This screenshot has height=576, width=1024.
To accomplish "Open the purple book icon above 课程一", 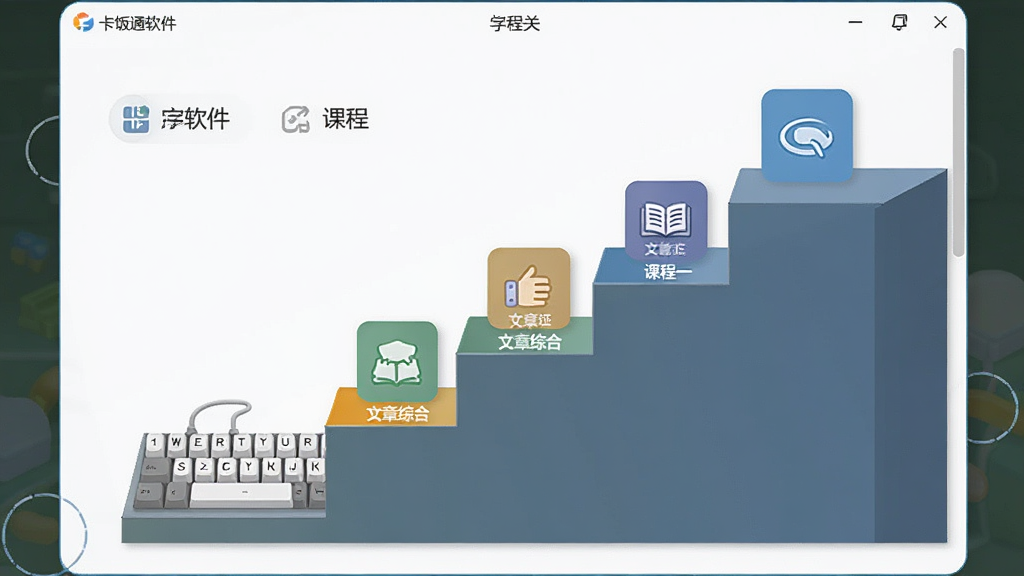I will pyautogui.click(x=665, y=221).
